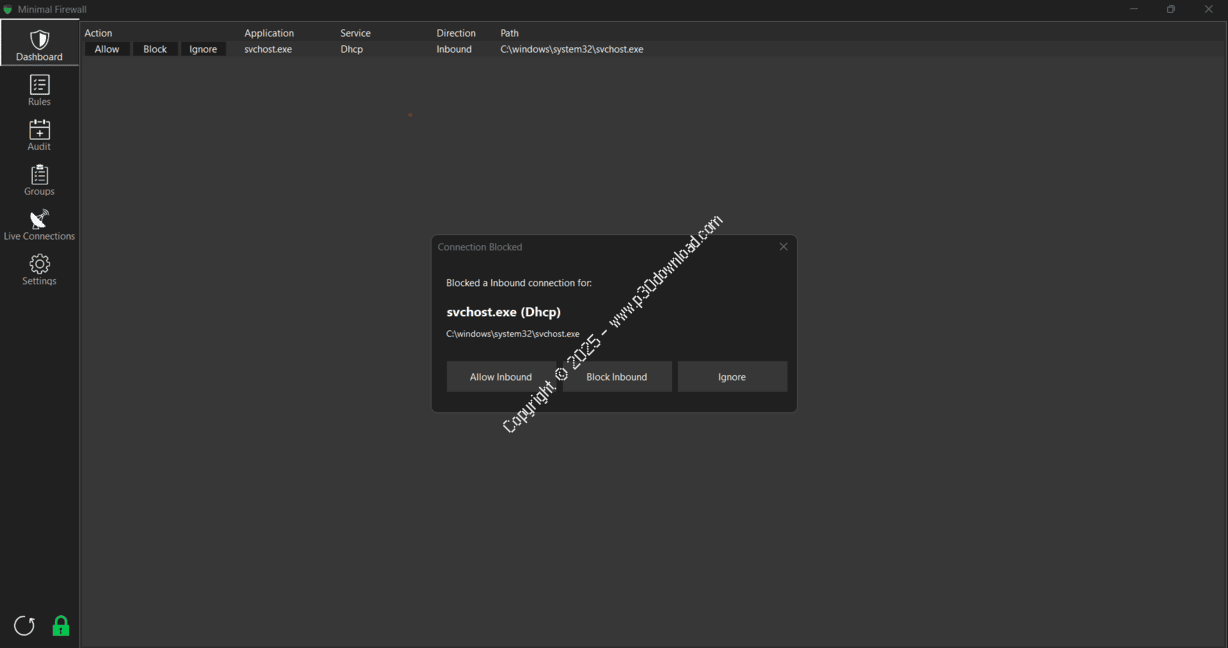The image size is (1228, 648).
Task: Show Live Connections view
Action: pyautogui.click(x=39, y=225)
